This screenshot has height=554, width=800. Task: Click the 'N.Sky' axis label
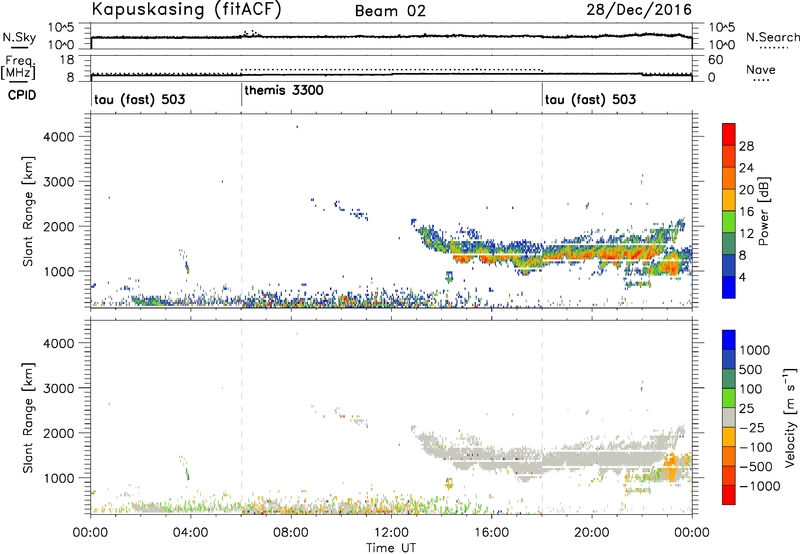coord(19,37)
